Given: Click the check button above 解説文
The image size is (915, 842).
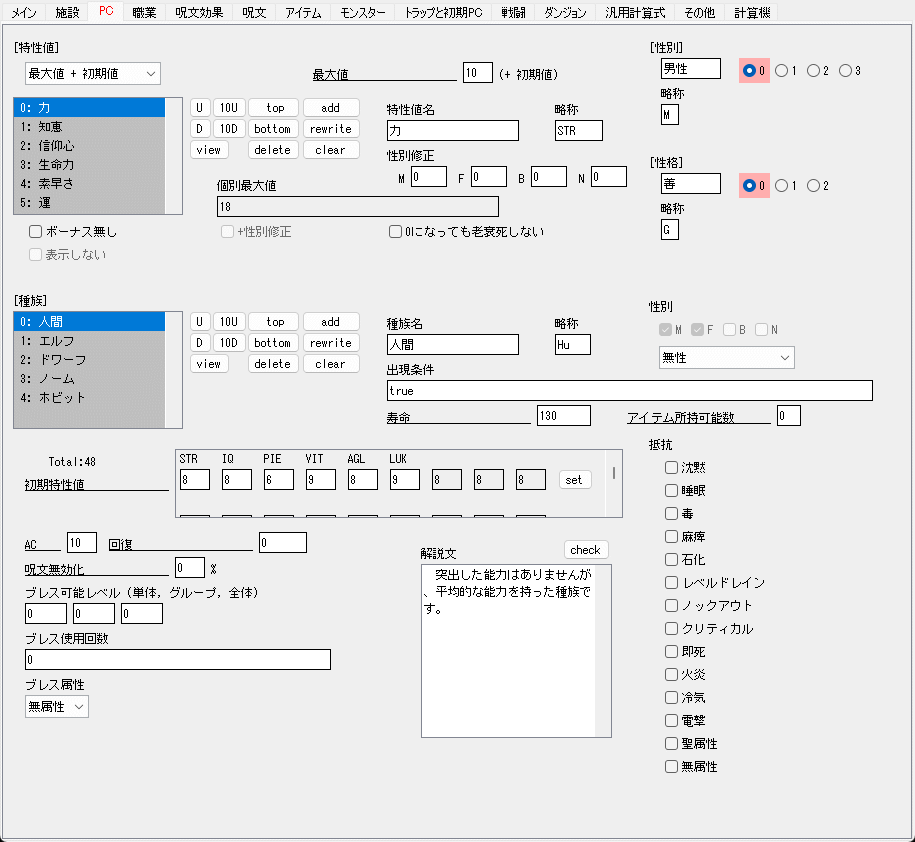Looking at the screenshot, I should pyautogui.click(x=585, y=550).
